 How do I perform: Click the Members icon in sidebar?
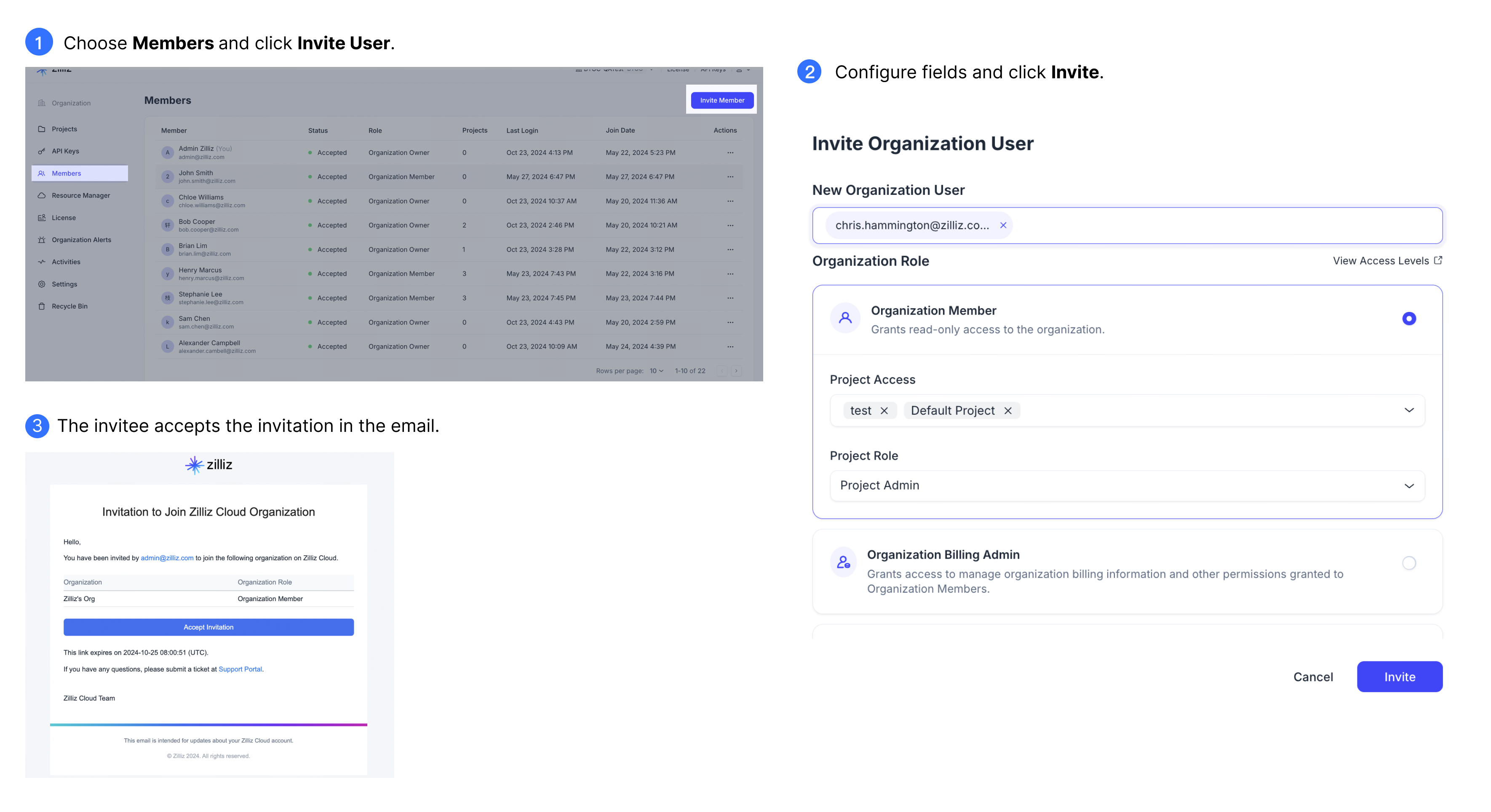[42, 173]
